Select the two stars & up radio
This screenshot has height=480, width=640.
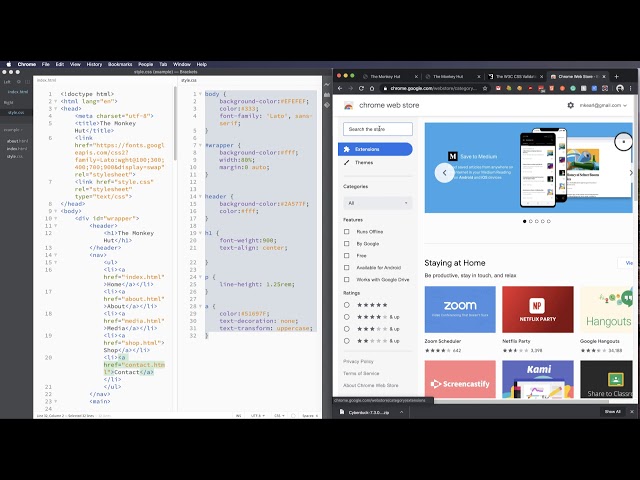[347, 341]
